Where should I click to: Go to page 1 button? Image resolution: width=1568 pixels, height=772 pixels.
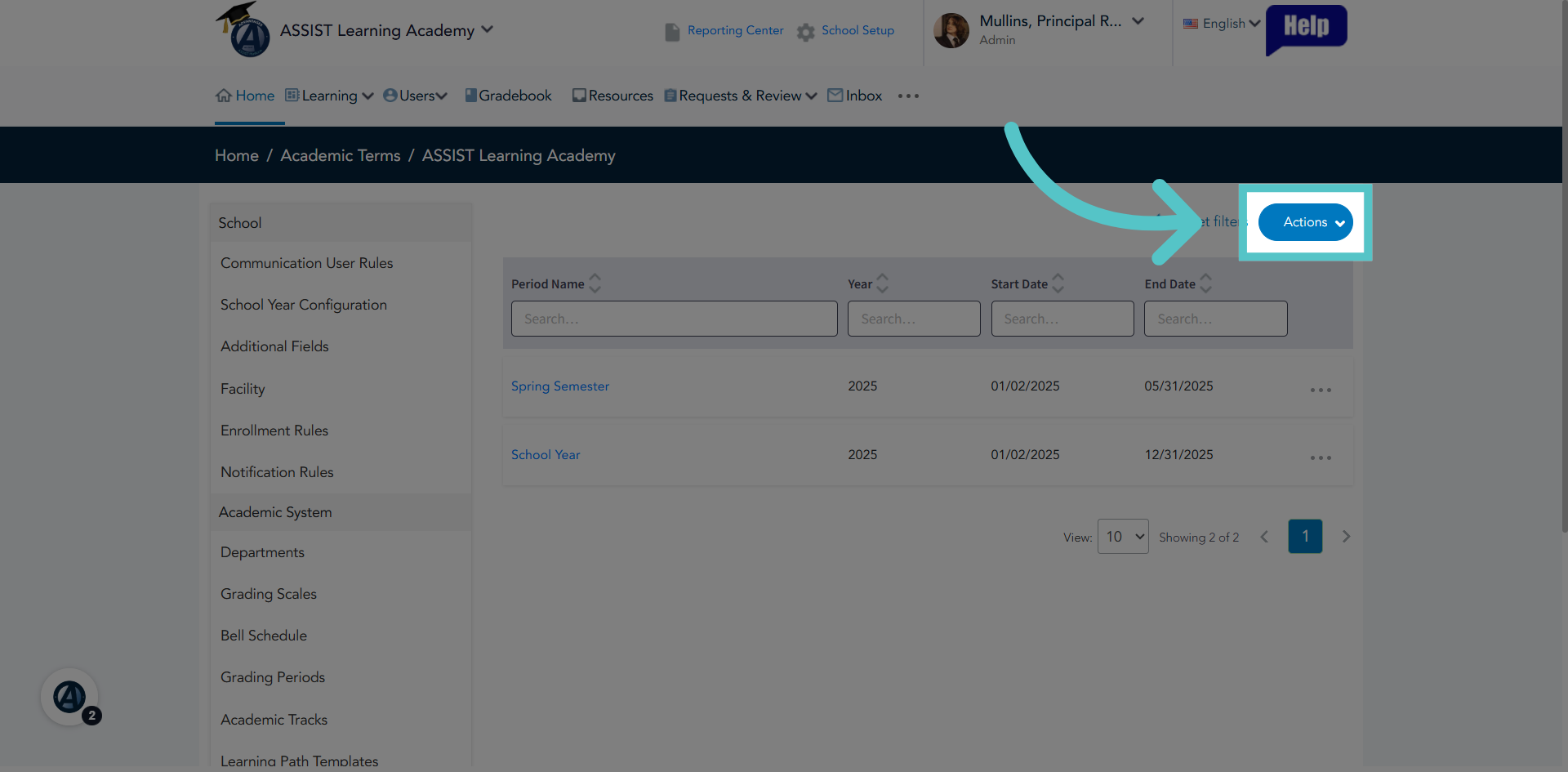pos(1305,537)
